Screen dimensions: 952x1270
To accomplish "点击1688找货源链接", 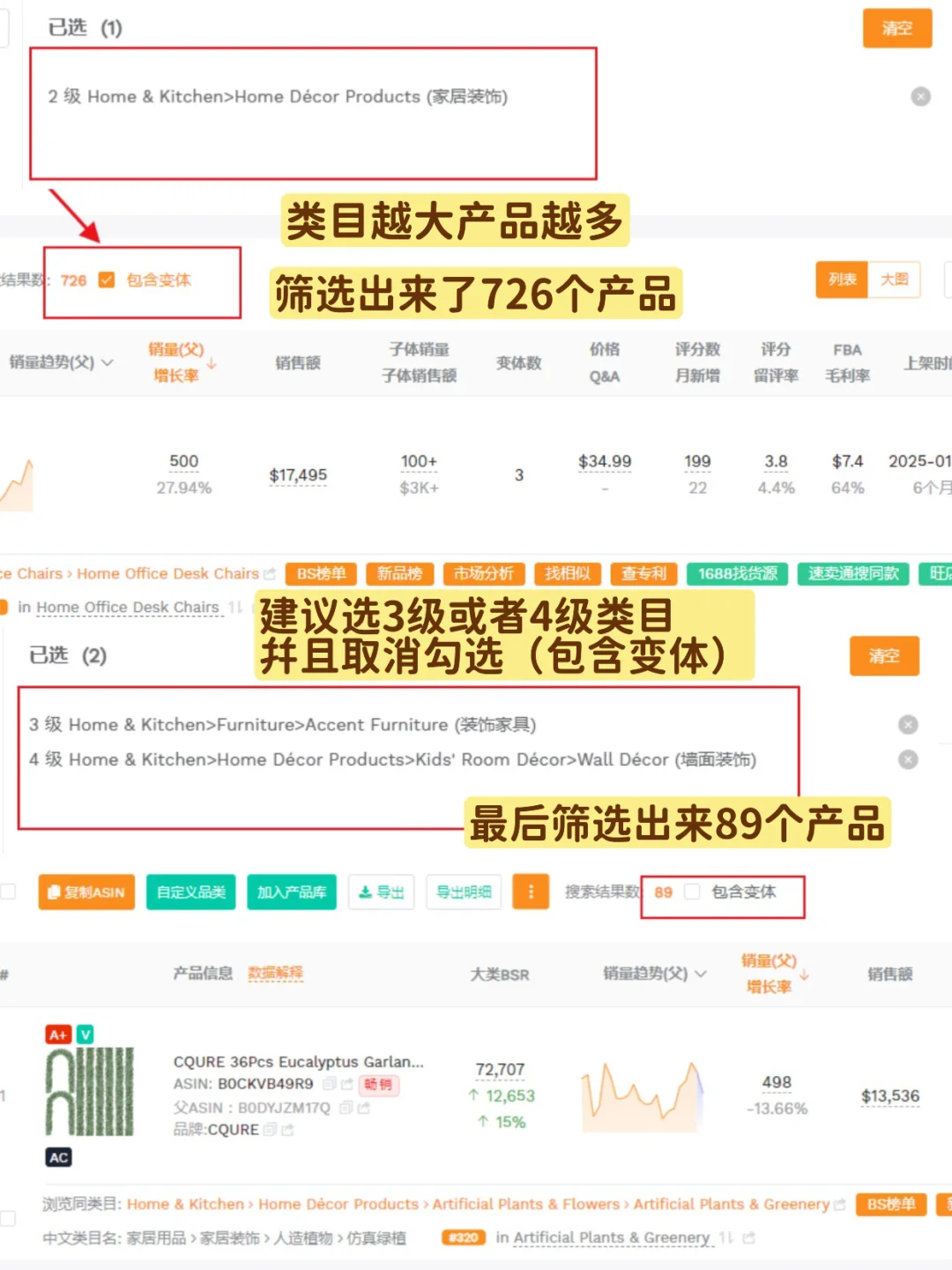I will pyautogui.click(x=737, y=573).
